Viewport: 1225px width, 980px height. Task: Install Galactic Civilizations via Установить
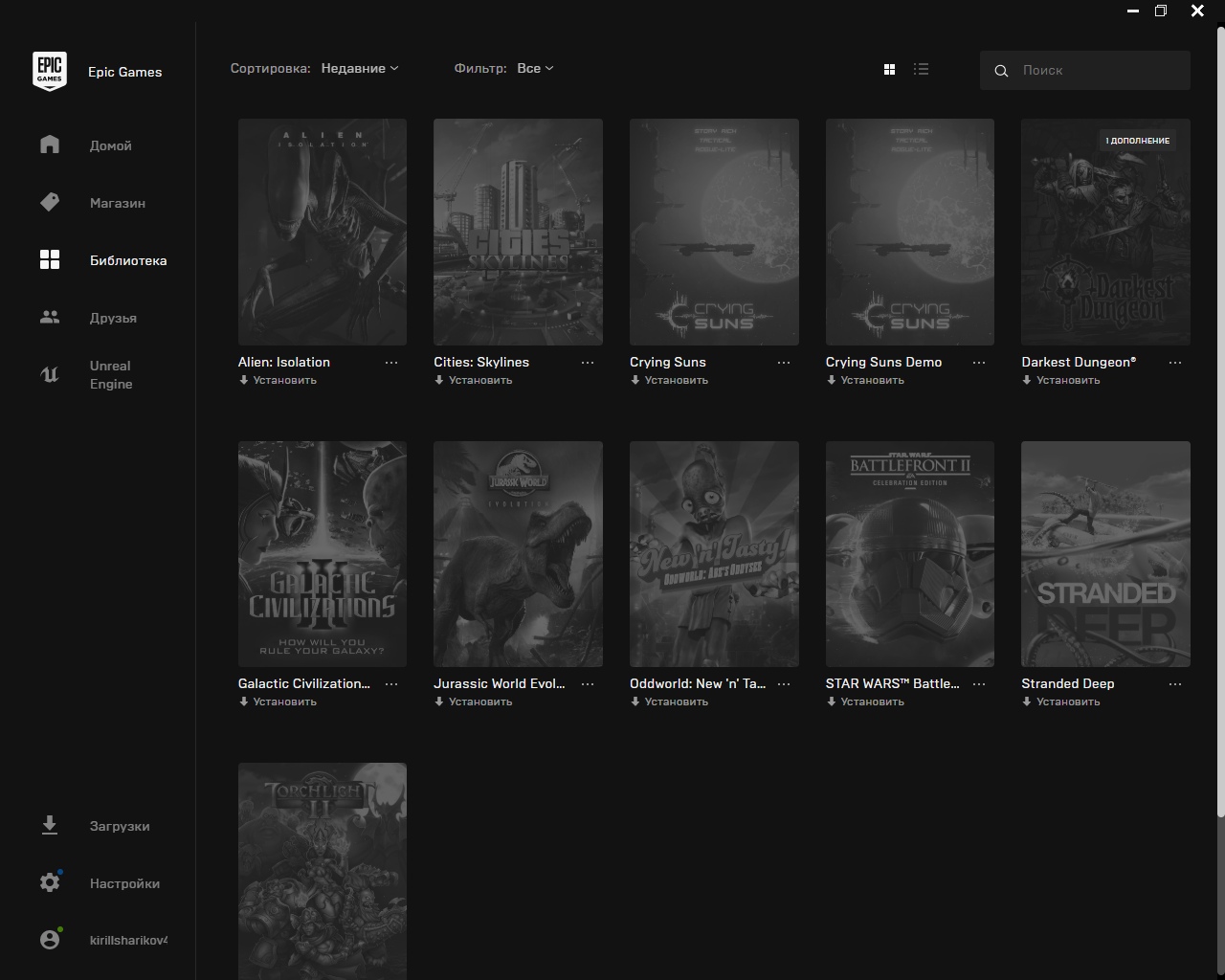[278, 702]
